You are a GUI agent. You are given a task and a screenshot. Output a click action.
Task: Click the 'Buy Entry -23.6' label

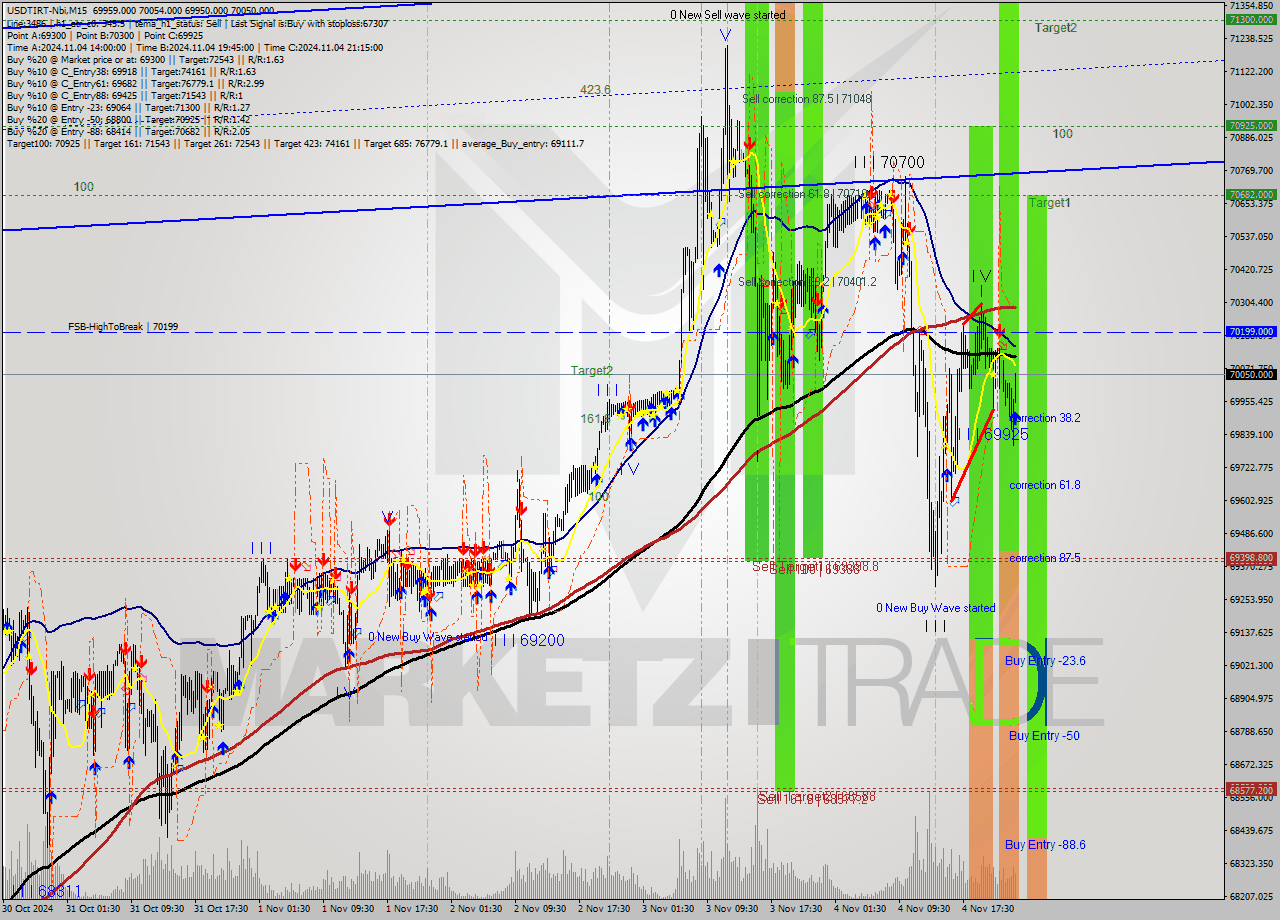[x=1045, y=661]
